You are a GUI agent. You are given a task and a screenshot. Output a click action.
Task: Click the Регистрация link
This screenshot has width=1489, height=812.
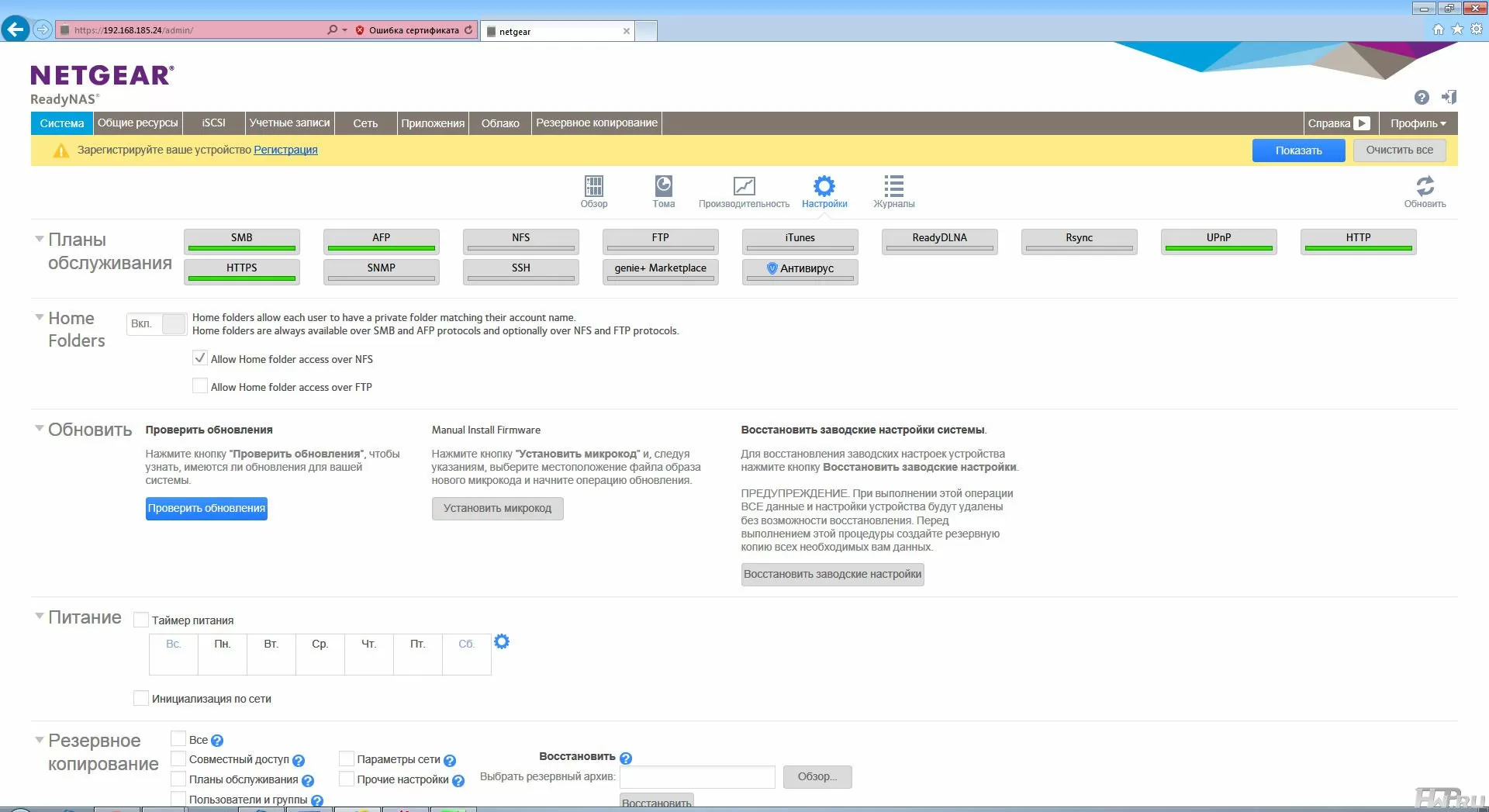[285, 150]
